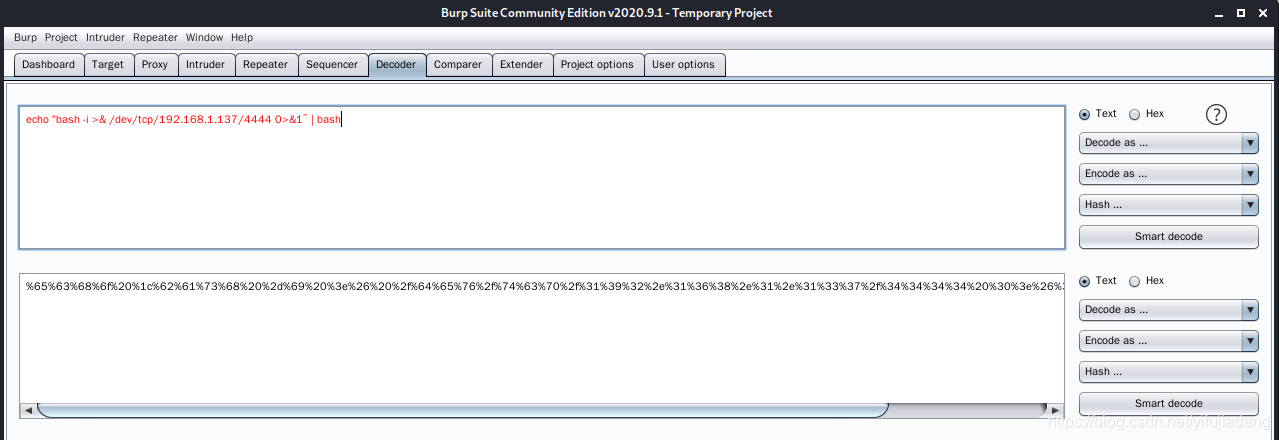Click the horizontal scrollbar thumb in output panel
This screenshot has width=1279, height=440.
(x=462, y=410)
